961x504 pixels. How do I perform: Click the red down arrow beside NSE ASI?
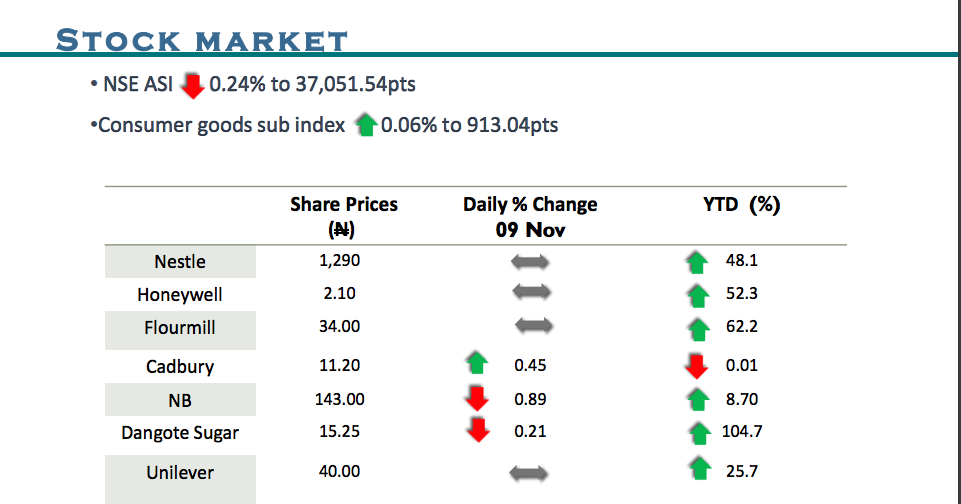tap(192, 86)
